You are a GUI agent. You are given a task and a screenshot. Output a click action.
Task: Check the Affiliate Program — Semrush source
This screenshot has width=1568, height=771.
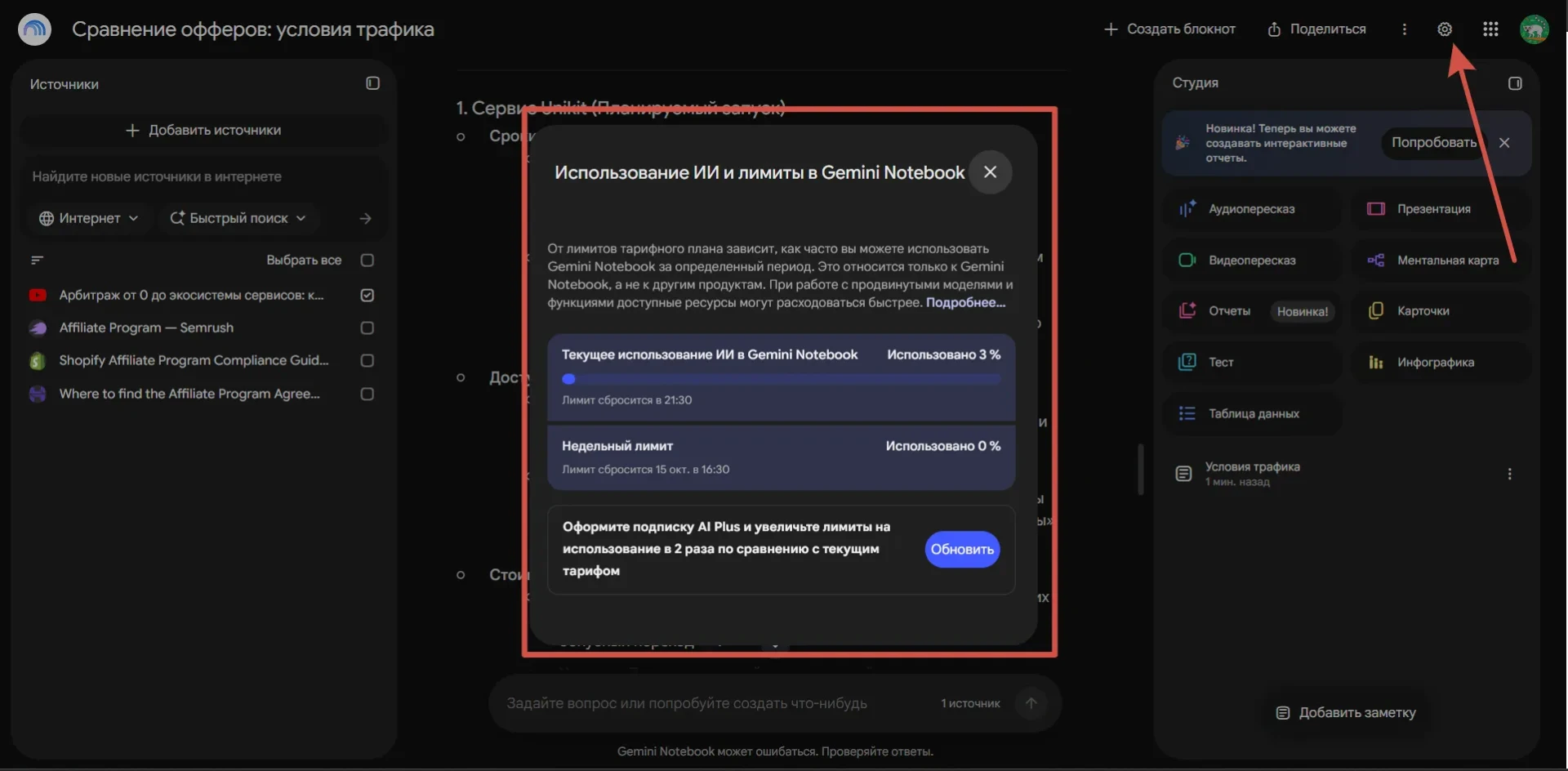[367, 328]
